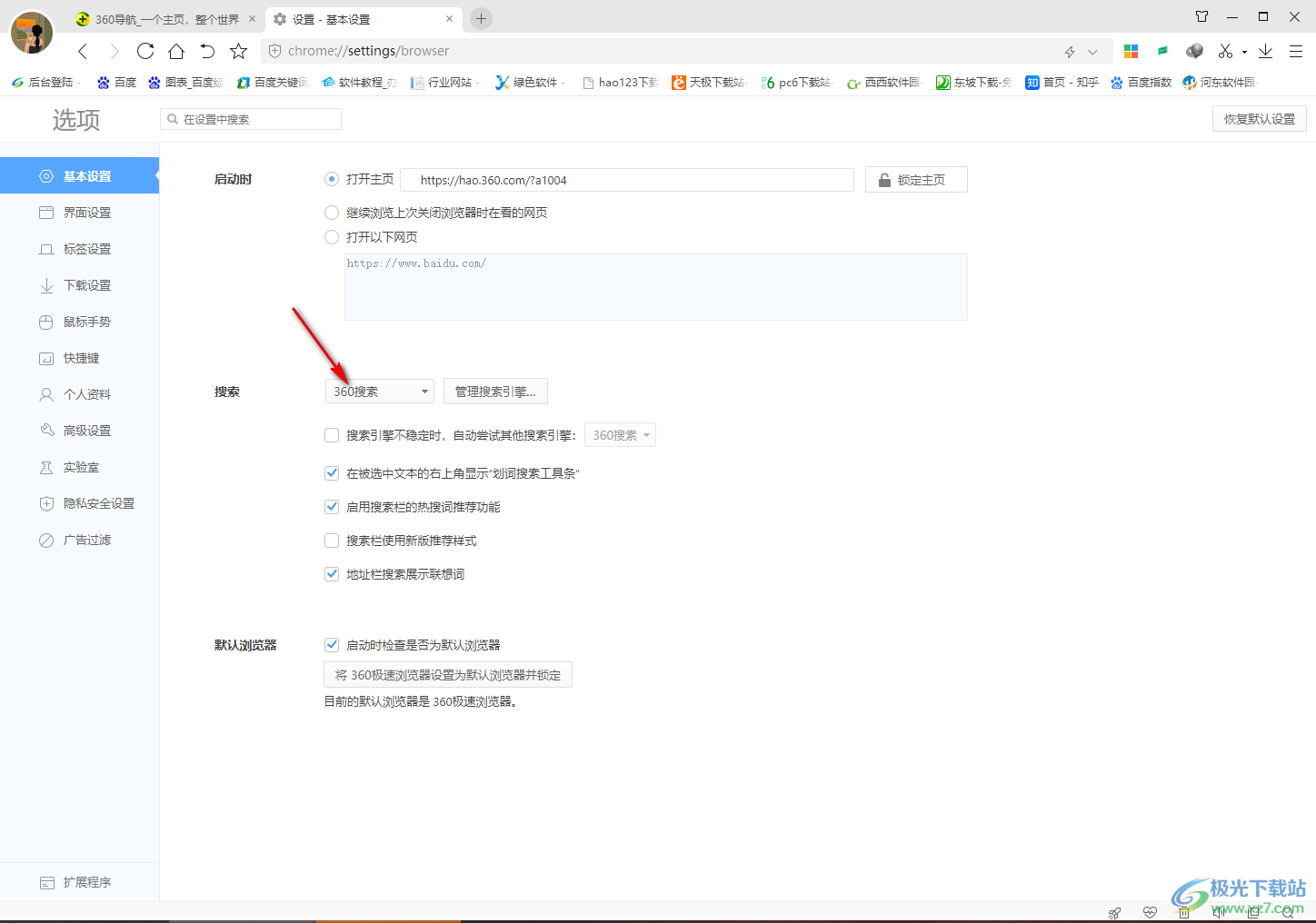Reload the page with the refresh icon
Viewport: 1316px width, 923px height.
tap(145, 51)
